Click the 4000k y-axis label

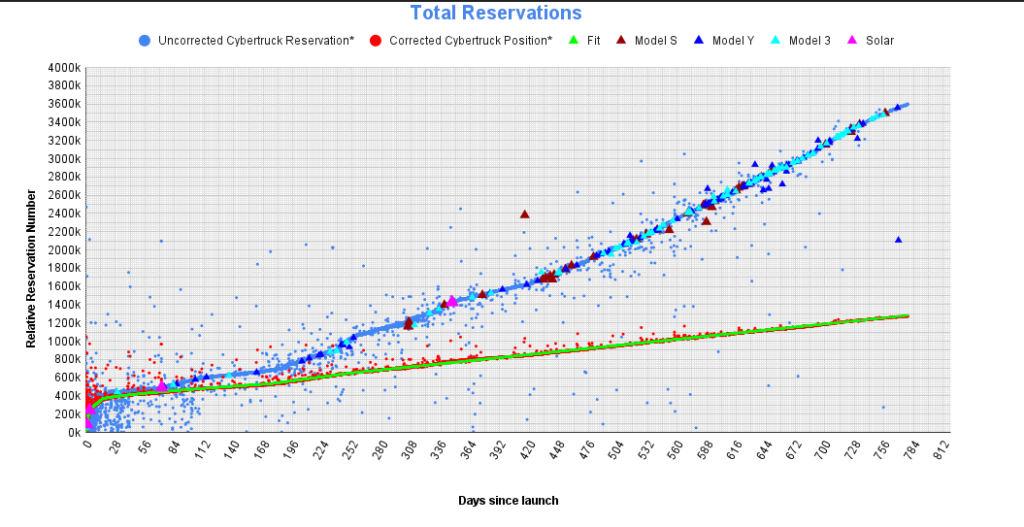coord(64,68)
